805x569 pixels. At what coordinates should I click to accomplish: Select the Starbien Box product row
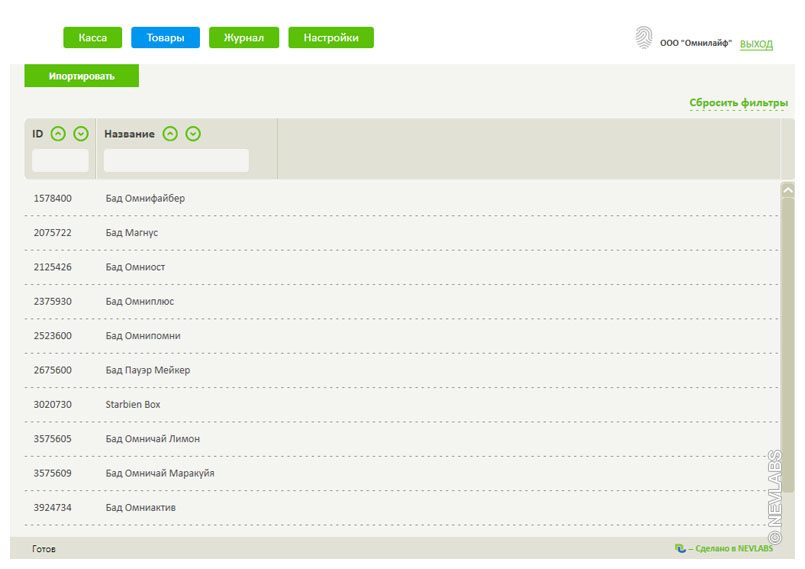tap(133, 404)
